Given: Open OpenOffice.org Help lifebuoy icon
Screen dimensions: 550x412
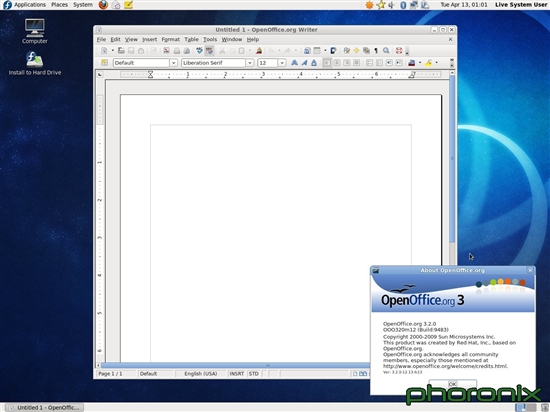Looking at the screenshot, I should point(399,51).
